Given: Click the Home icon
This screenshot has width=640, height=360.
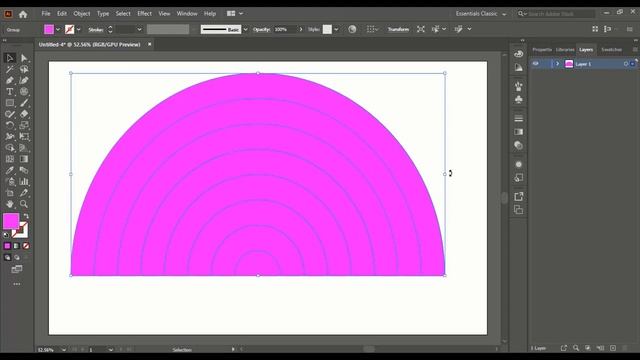Looking at the screenshot, I should click(x=23, y=14).
